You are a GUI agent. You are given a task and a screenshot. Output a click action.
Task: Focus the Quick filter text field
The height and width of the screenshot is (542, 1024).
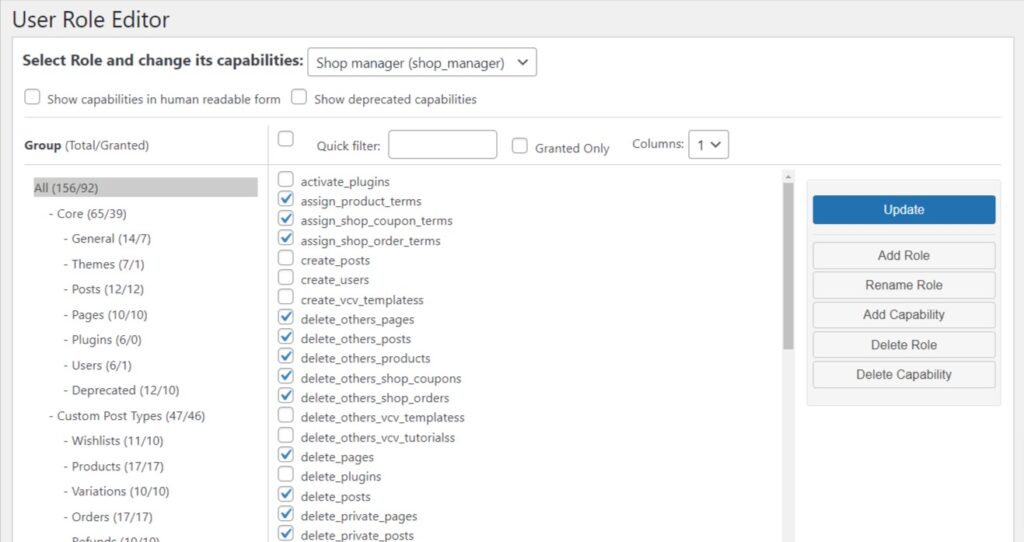[442, 145]
